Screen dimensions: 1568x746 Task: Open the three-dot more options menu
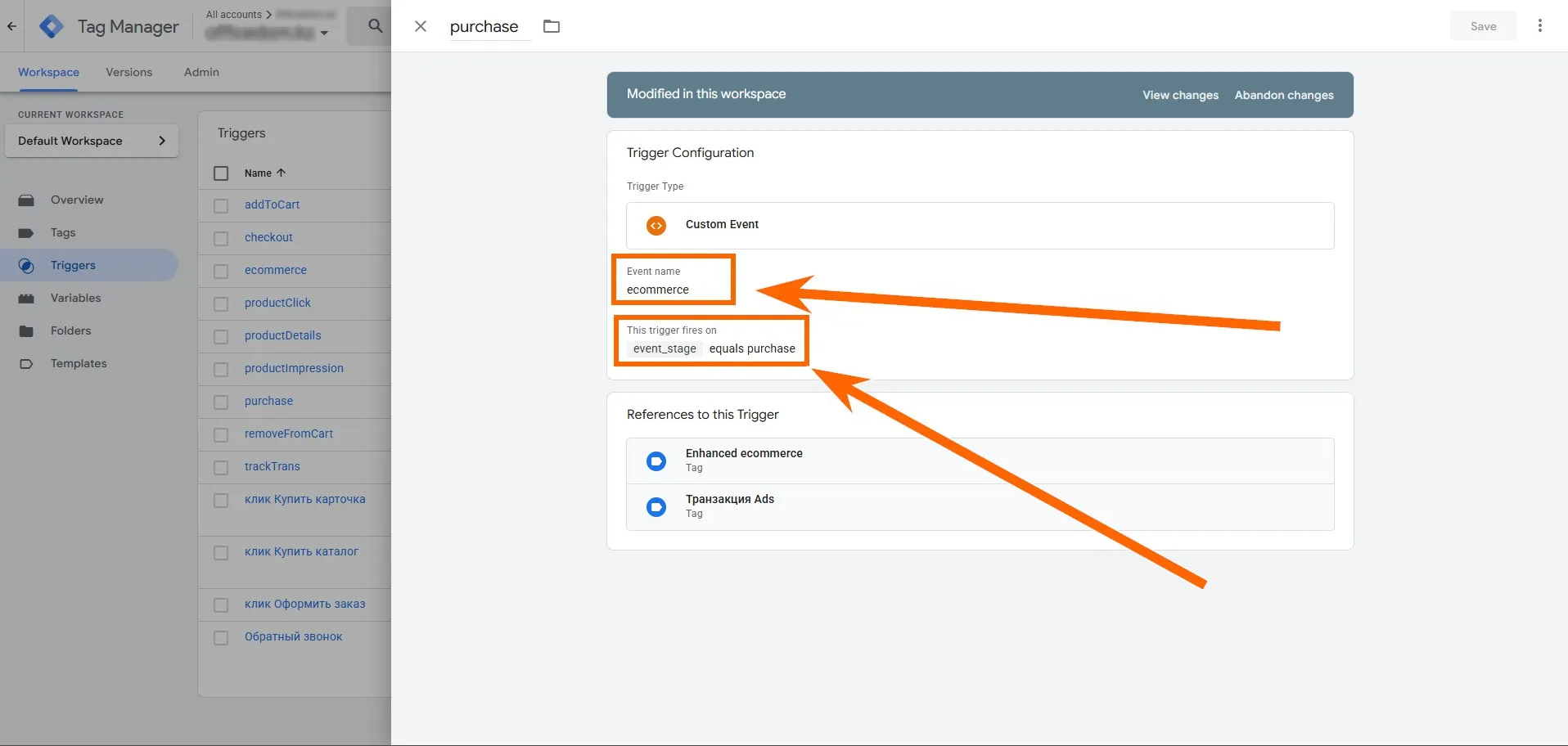click(1539, 26)
